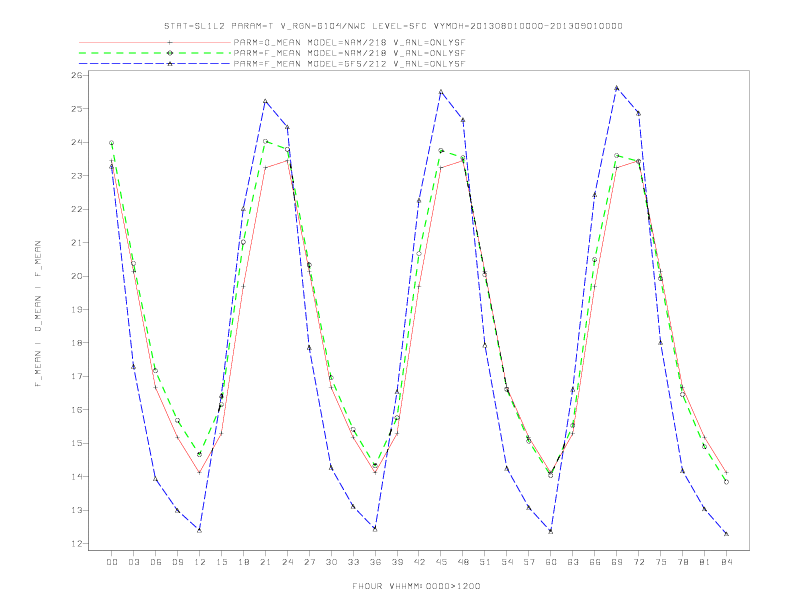Click the blue dashed line sample in legend
Viewport: 792px width, 612px height.
pyautogui.click(x=155, y=64)
